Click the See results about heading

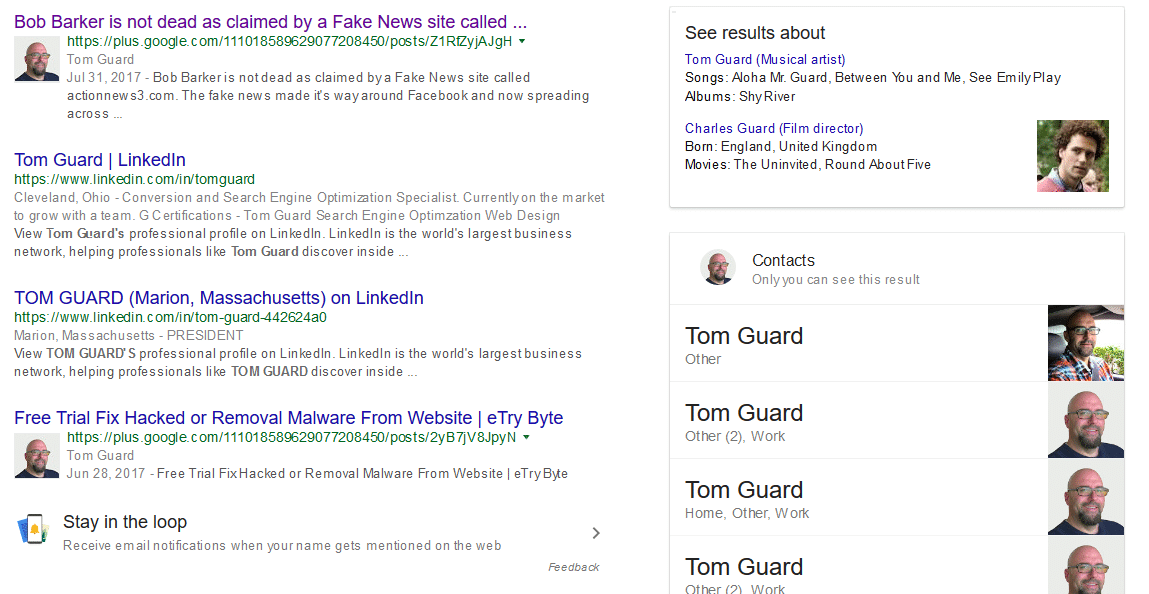(x=755, y=33)
